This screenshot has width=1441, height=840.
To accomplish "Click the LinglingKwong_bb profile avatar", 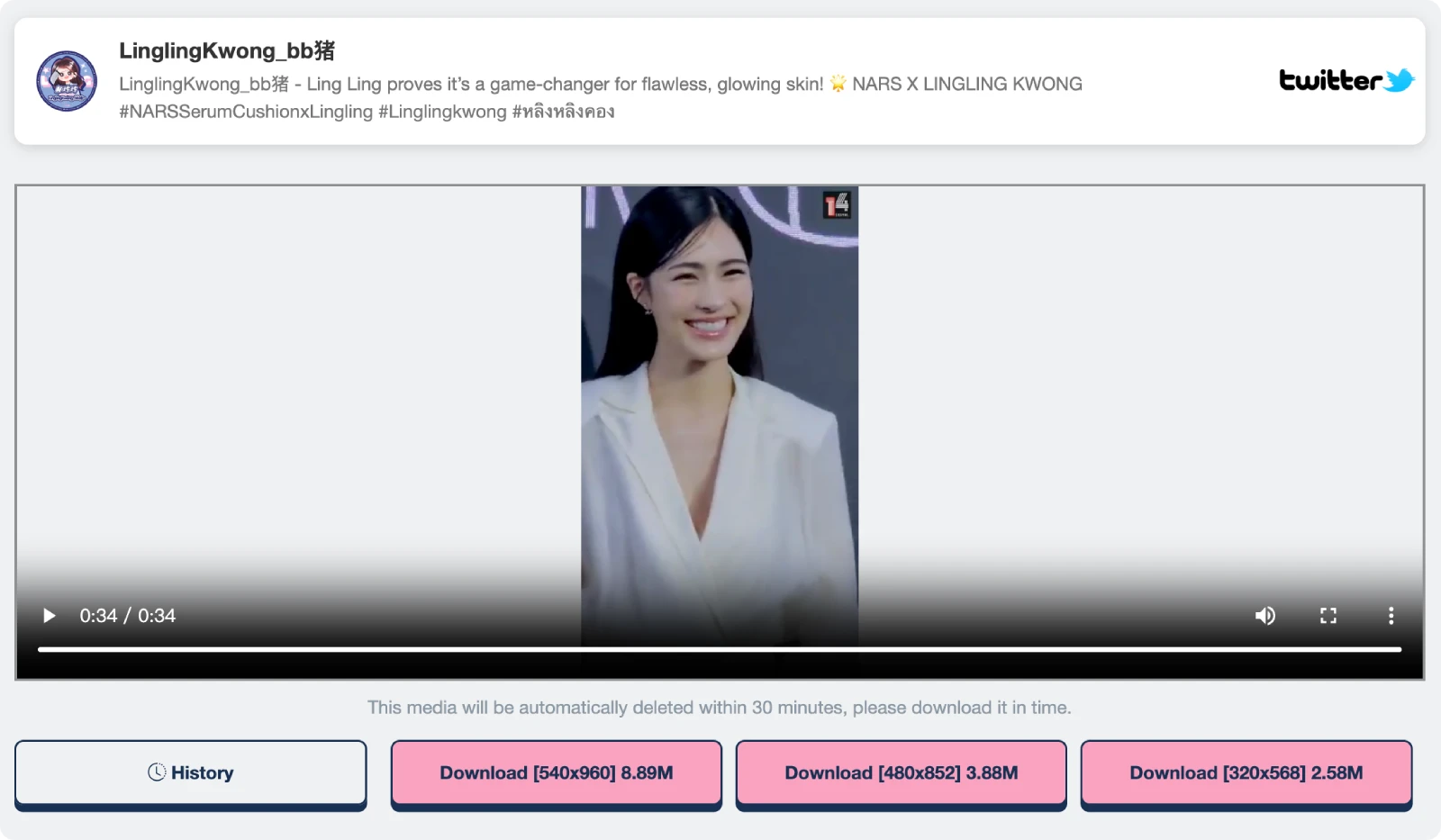I will tap(67, 81).
